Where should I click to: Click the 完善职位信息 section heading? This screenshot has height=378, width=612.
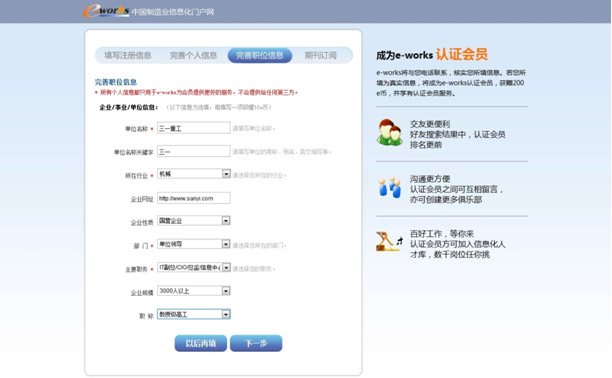[x=116, y=82]
